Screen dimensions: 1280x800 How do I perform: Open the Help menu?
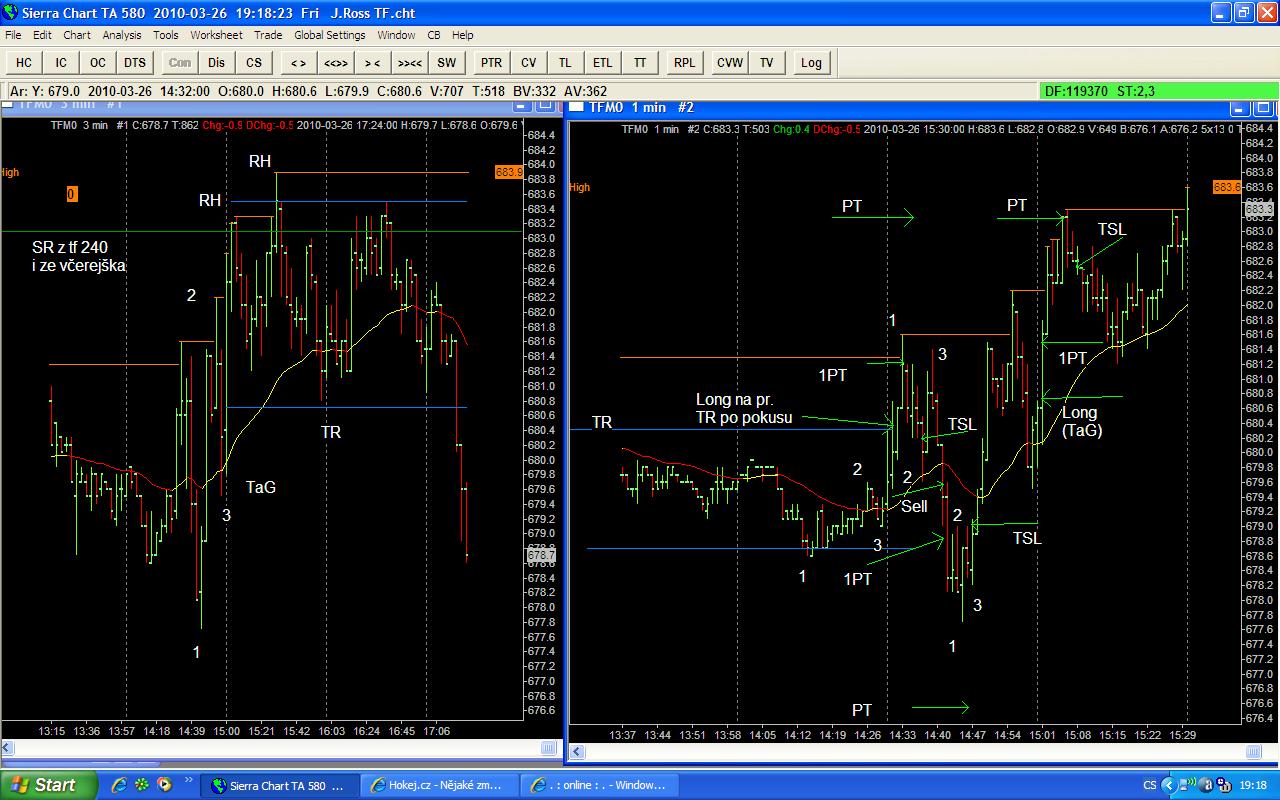coord(462,35)
